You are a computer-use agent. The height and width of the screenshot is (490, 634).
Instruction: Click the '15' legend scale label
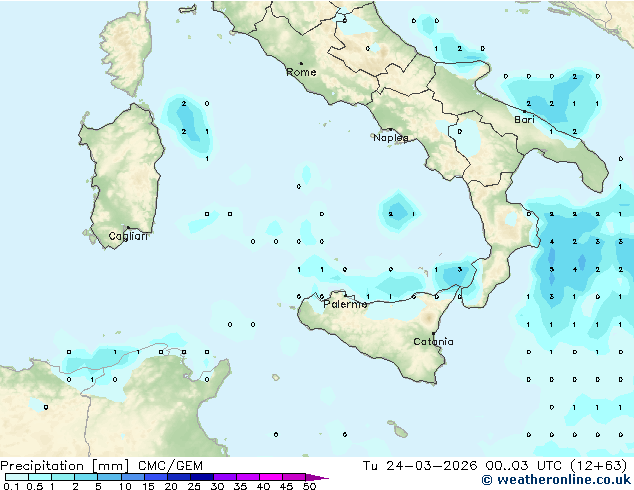click(x=148, y=486)
